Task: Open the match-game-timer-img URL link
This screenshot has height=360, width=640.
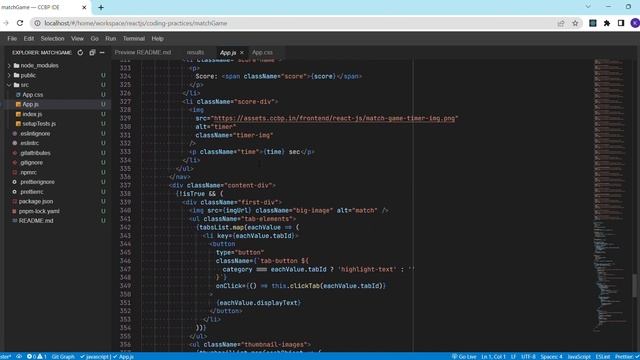Action: pyautogui.click(x=334, y=118)
